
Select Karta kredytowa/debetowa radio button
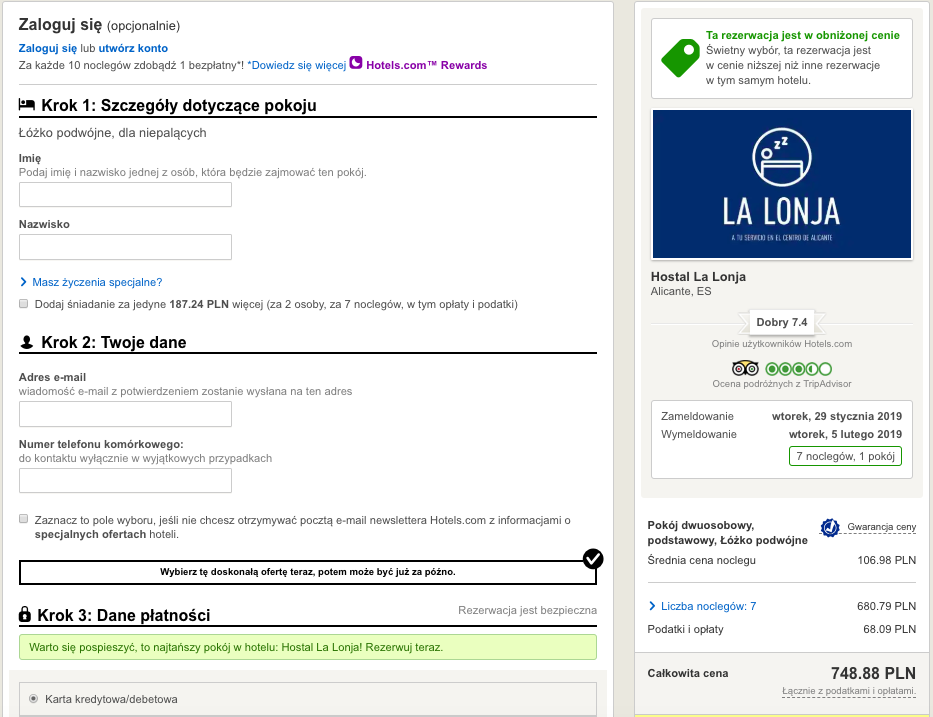coord(34,698)
